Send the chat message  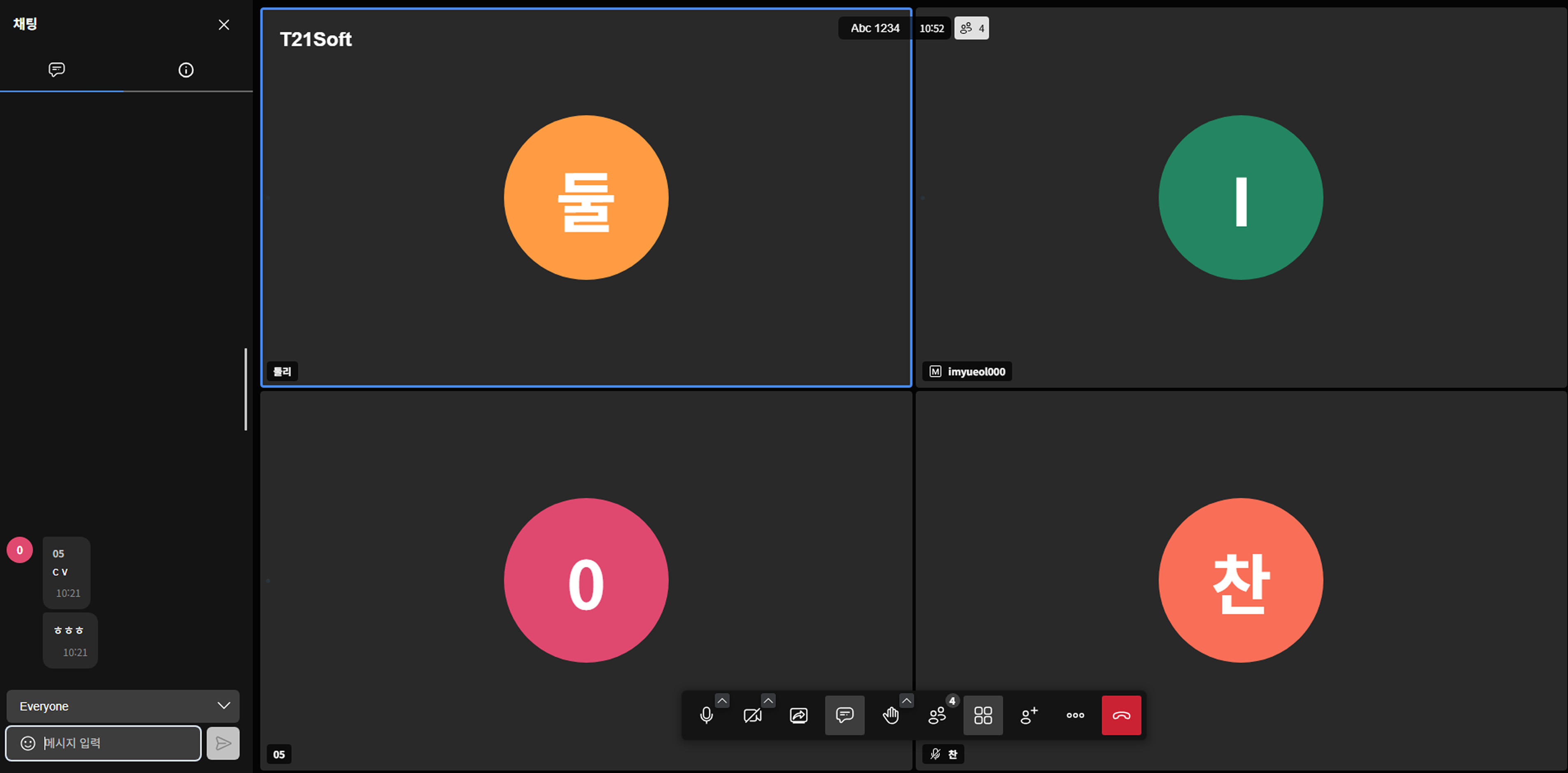tap(223, 743)
